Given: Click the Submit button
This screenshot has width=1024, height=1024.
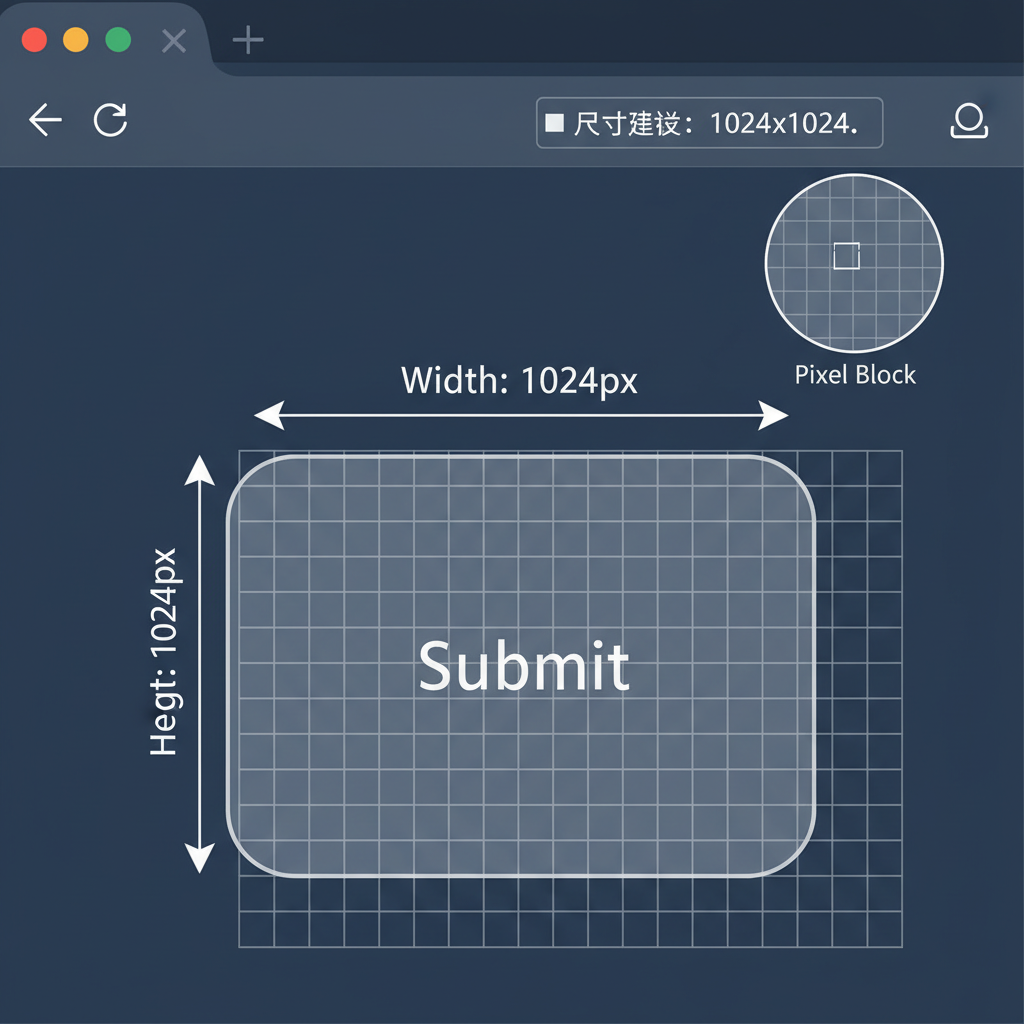Looking at the screenshot, I should [x=522, y=666].
